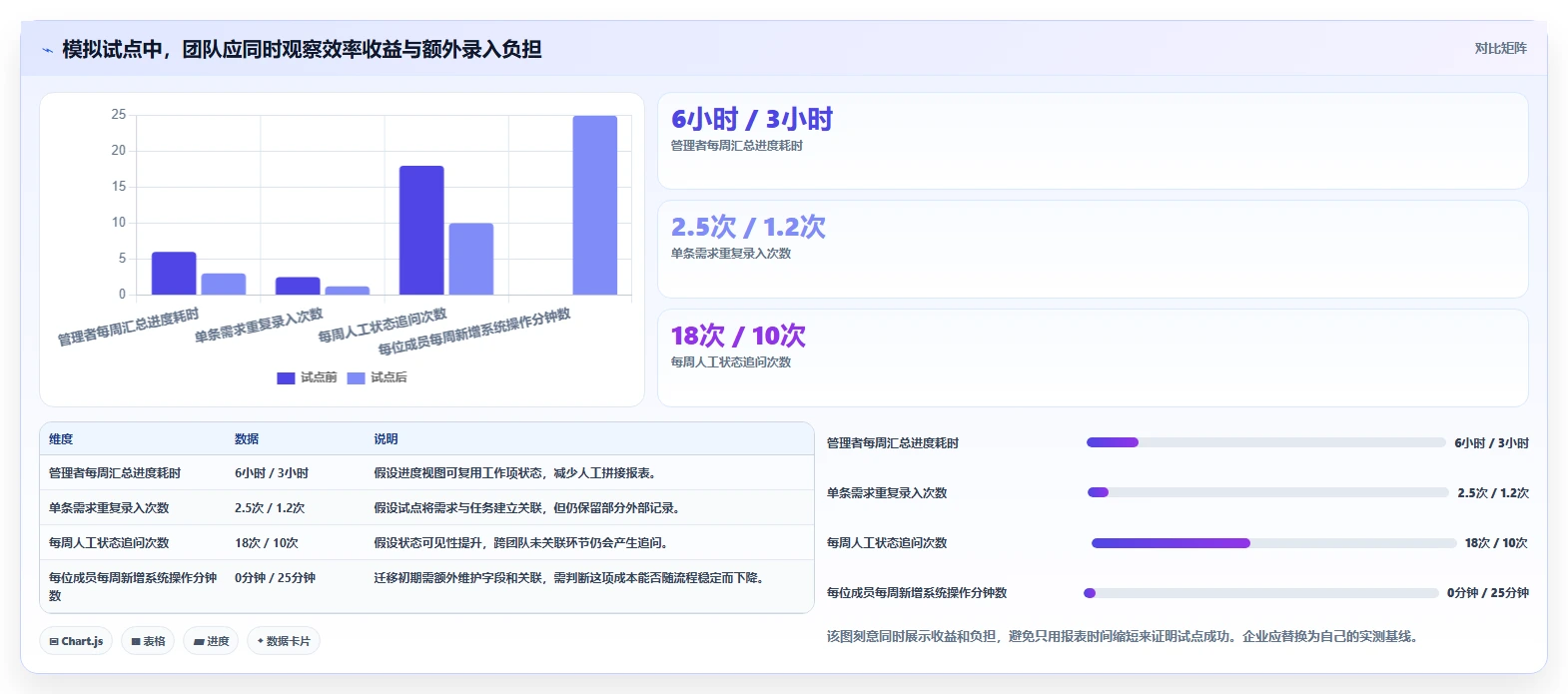Click the x-axis label 单条需求重复录入次数 on the chart
Screen dimensions: 1568x694
259,326
